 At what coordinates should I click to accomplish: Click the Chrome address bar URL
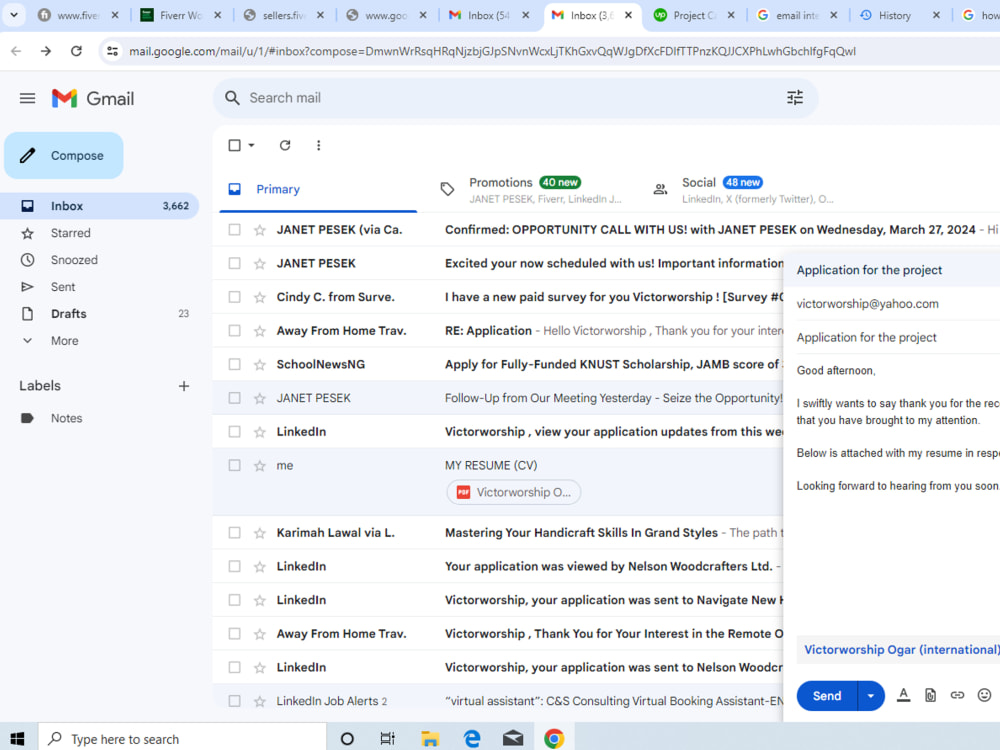492,51
